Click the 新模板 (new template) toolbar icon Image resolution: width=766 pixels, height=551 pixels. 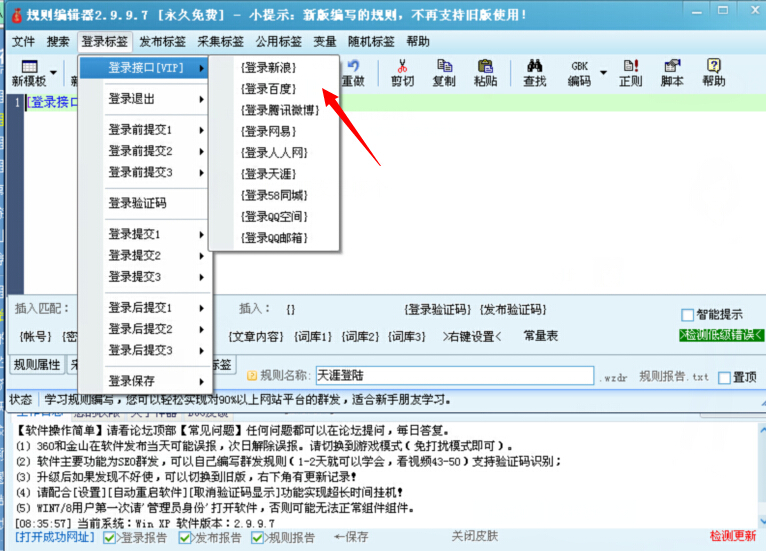[x=29, y=72]
